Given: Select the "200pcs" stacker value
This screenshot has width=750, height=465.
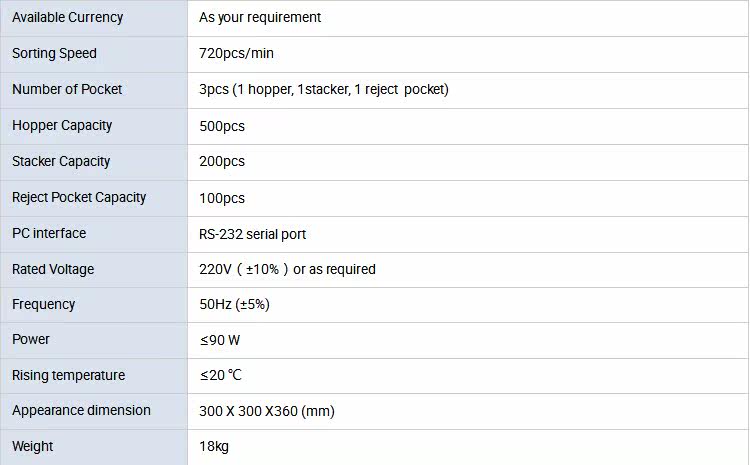Looking at the screenshot, I should [221, 162].
